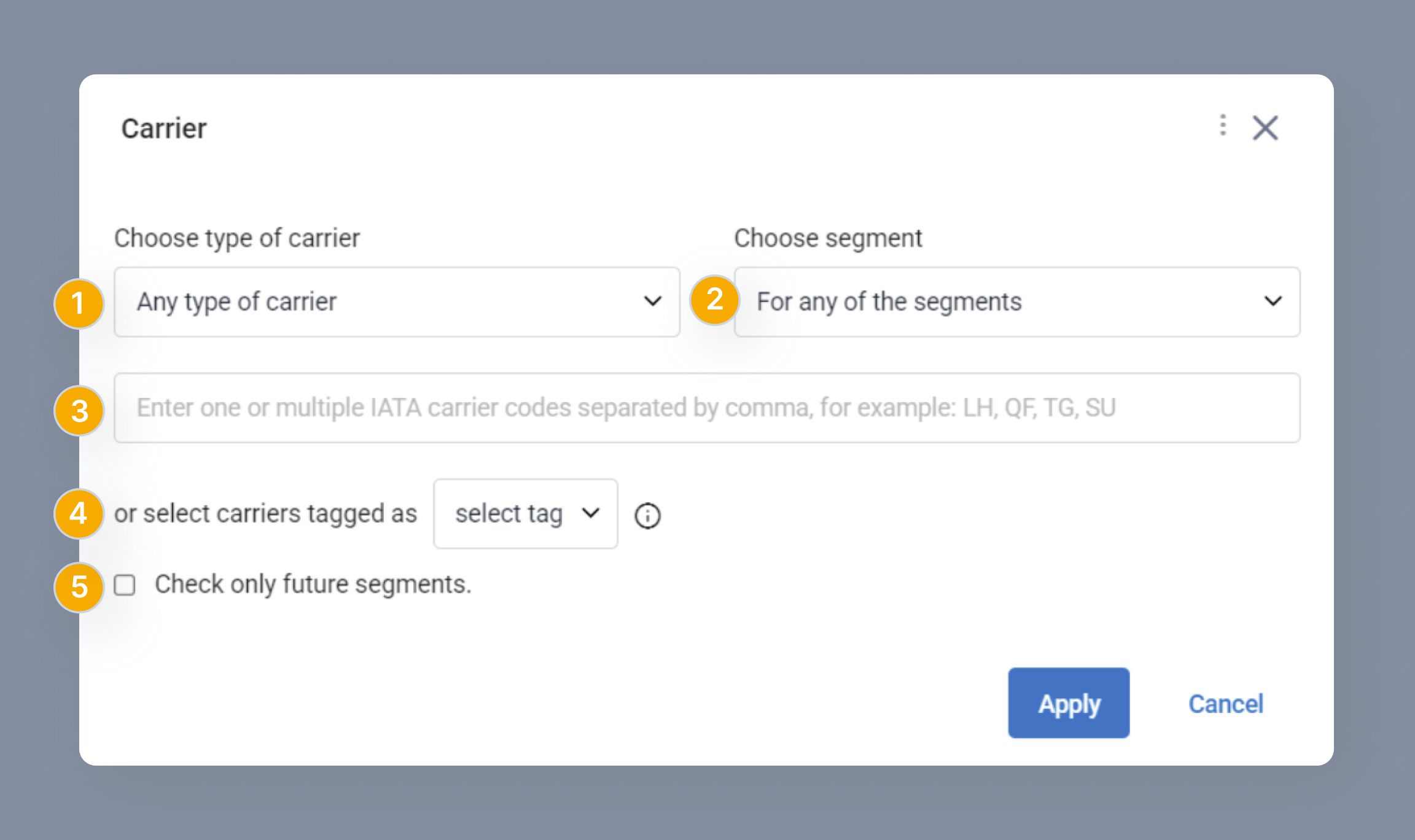
Task: Click orange step marker number 4
Action: 78,513
